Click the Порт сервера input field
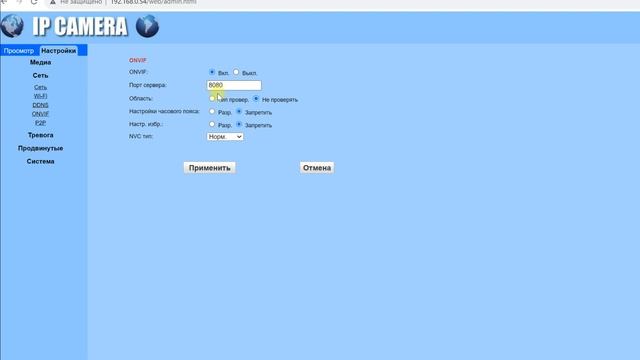Image resolution: width=640 pixels, height=360 pixels. pyautogui.click(x=234, y=85)
